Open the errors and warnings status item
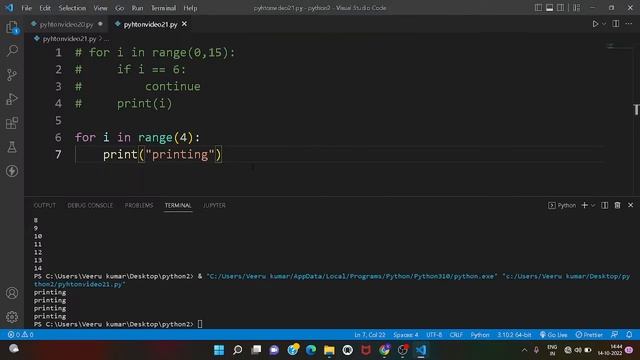Viewport: 640px width, 360px height. 21,335
